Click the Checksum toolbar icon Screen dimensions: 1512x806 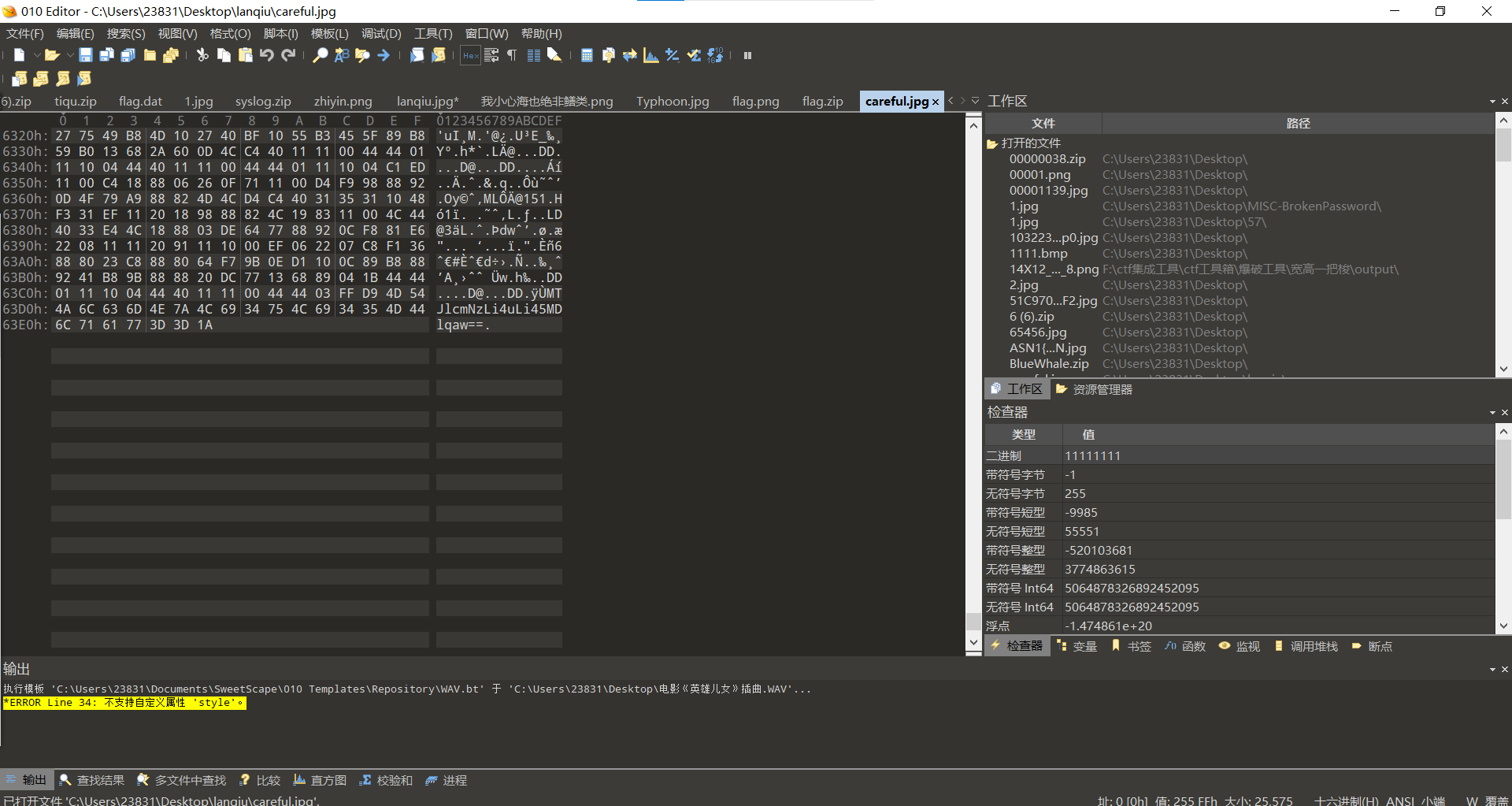(x=693, y=55)
